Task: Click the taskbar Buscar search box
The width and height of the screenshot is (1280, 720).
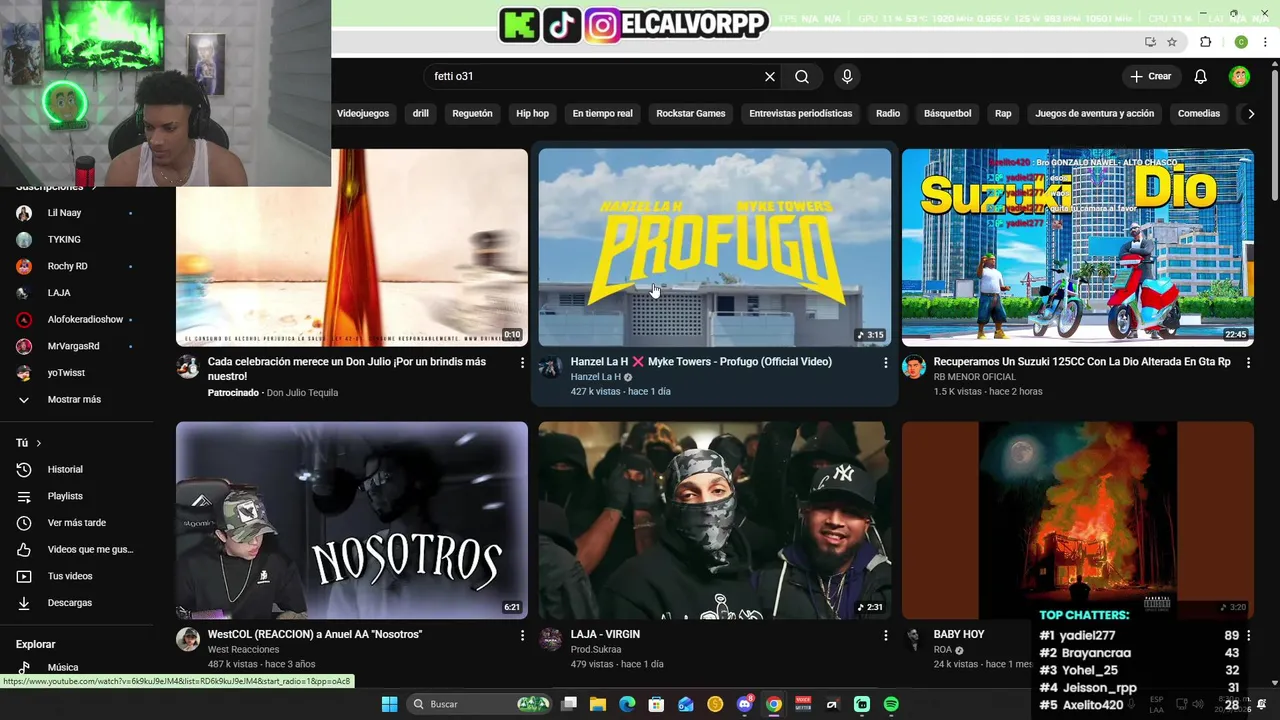Action: pyautogui.click(x=480, y=704)
